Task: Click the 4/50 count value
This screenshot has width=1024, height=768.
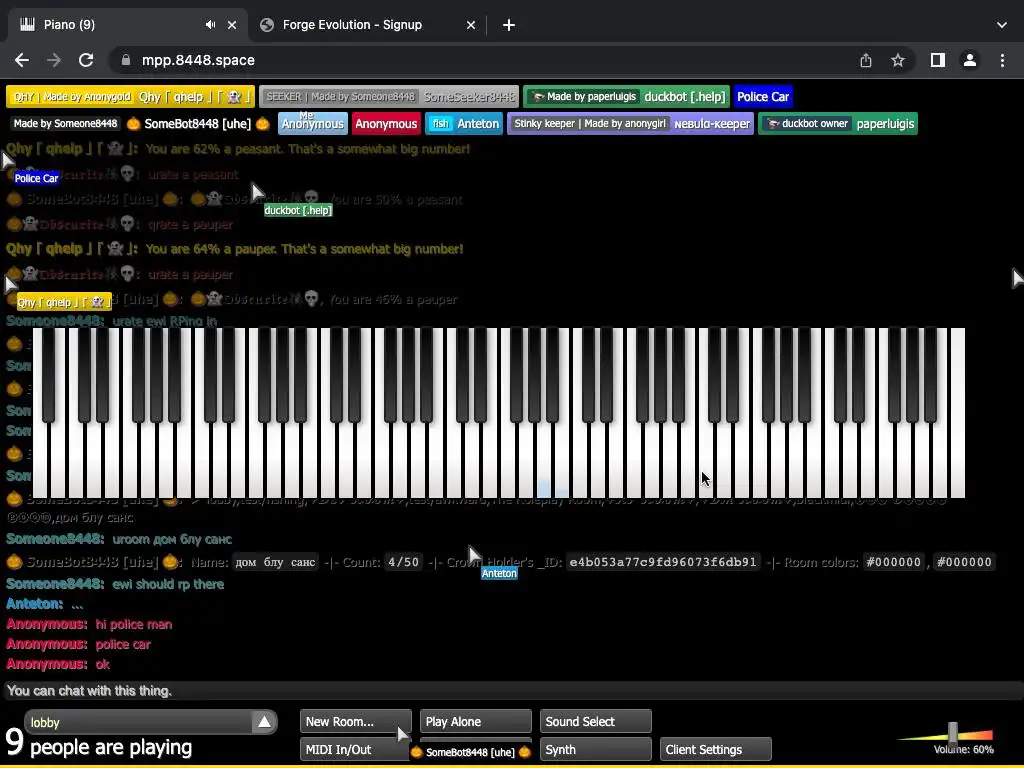Action: [x=403, y=562]
